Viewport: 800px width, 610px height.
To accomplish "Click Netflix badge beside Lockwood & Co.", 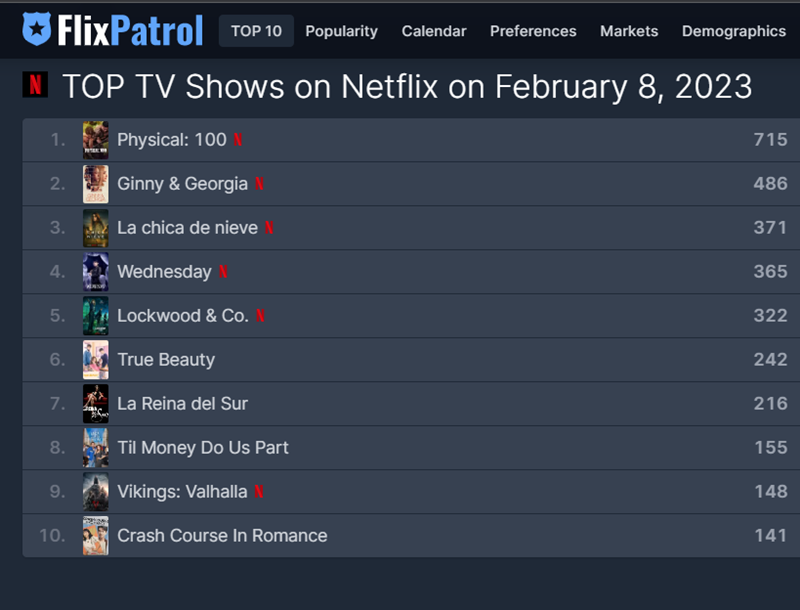I will (x=260, y=316).
